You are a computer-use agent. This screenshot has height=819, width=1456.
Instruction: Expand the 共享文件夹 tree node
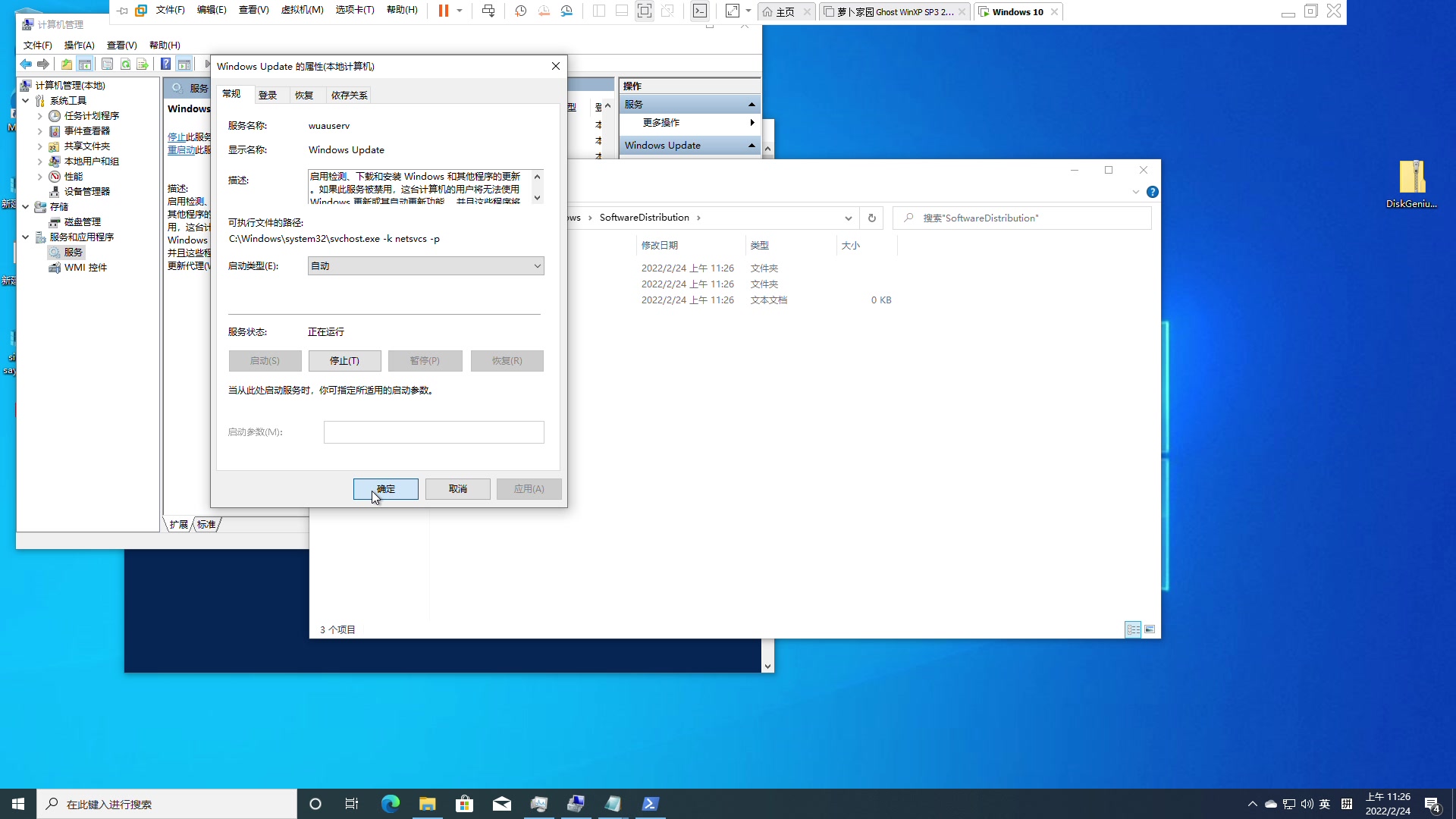click(40, 146)
